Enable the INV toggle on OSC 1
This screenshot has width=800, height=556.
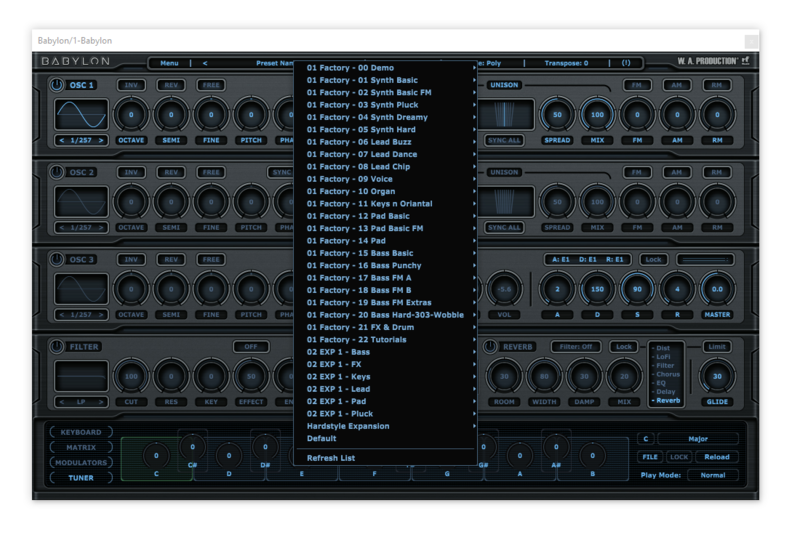tap(131, 85)
